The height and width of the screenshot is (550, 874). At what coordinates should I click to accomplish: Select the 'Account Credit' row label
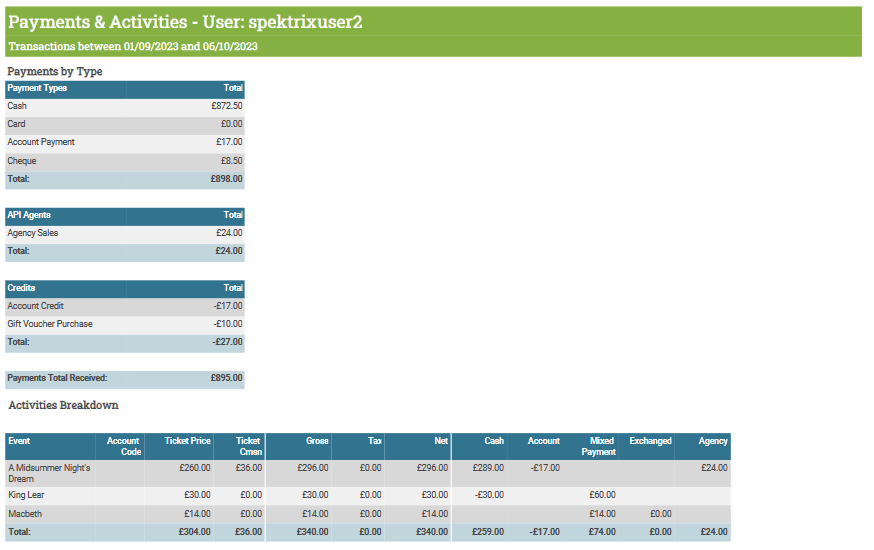click(36, 306)
